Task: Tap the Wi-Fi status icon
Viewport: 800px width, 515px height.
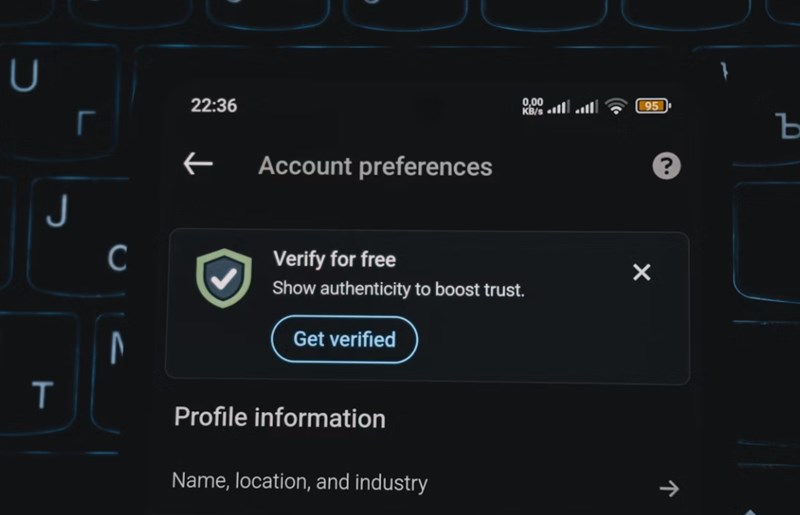Action: click(616, 106)
